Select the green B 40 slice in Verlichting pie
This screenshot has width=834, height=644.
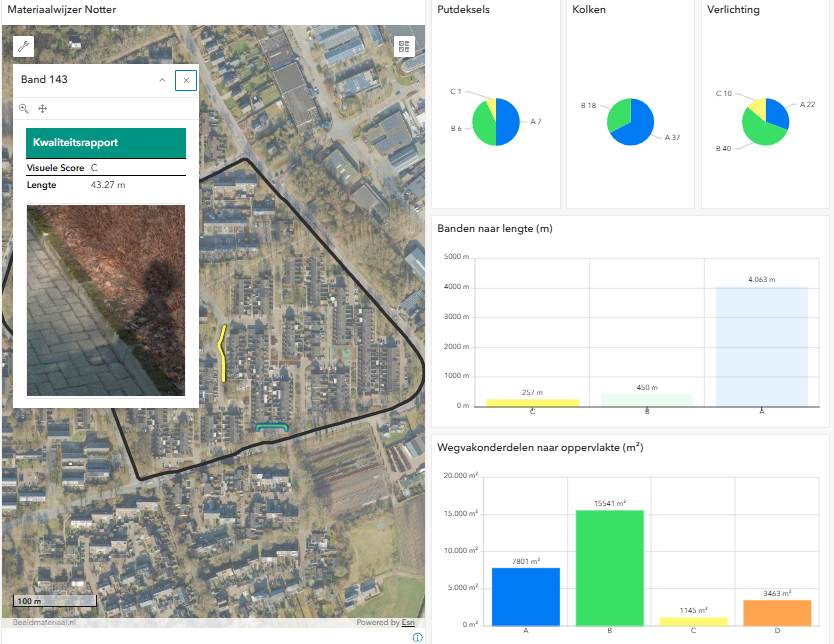tap(761, 132)
